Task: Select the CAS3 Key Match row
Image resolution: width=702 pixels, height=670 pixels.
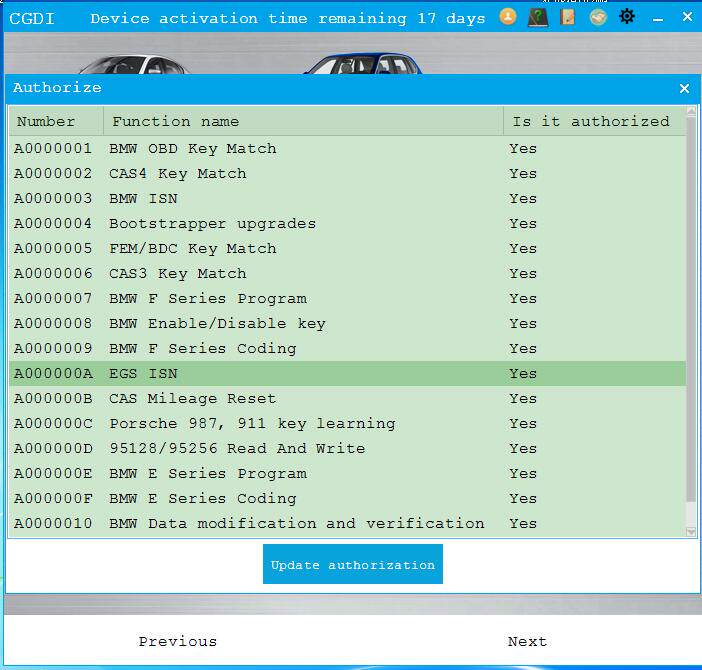Action: pyautogui.click(x=347, y=273)
